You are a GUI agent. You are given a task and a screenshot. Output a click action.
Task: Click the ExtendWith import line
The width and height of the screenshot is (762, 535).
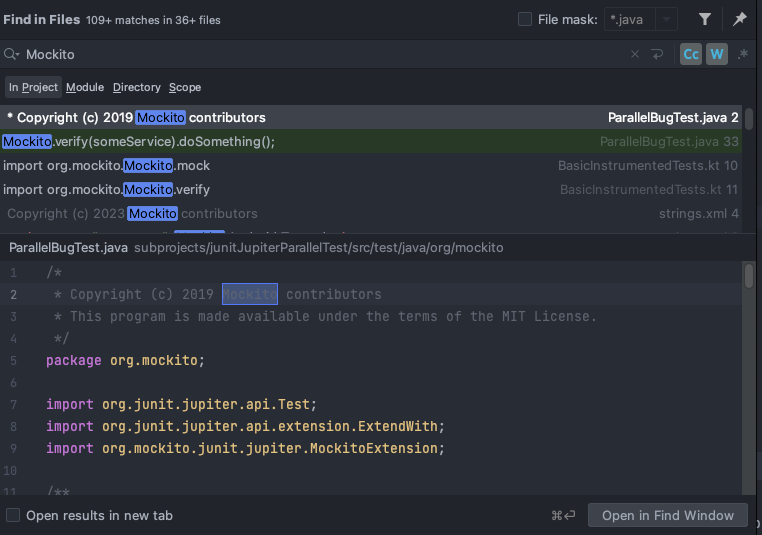point(245,426)
